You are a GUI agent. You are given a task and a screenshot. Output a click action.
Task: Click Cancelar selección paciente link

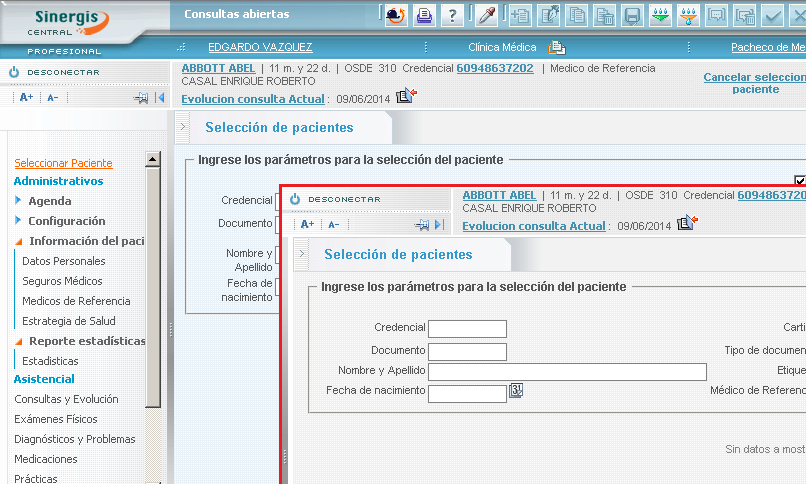click(754, 83)
